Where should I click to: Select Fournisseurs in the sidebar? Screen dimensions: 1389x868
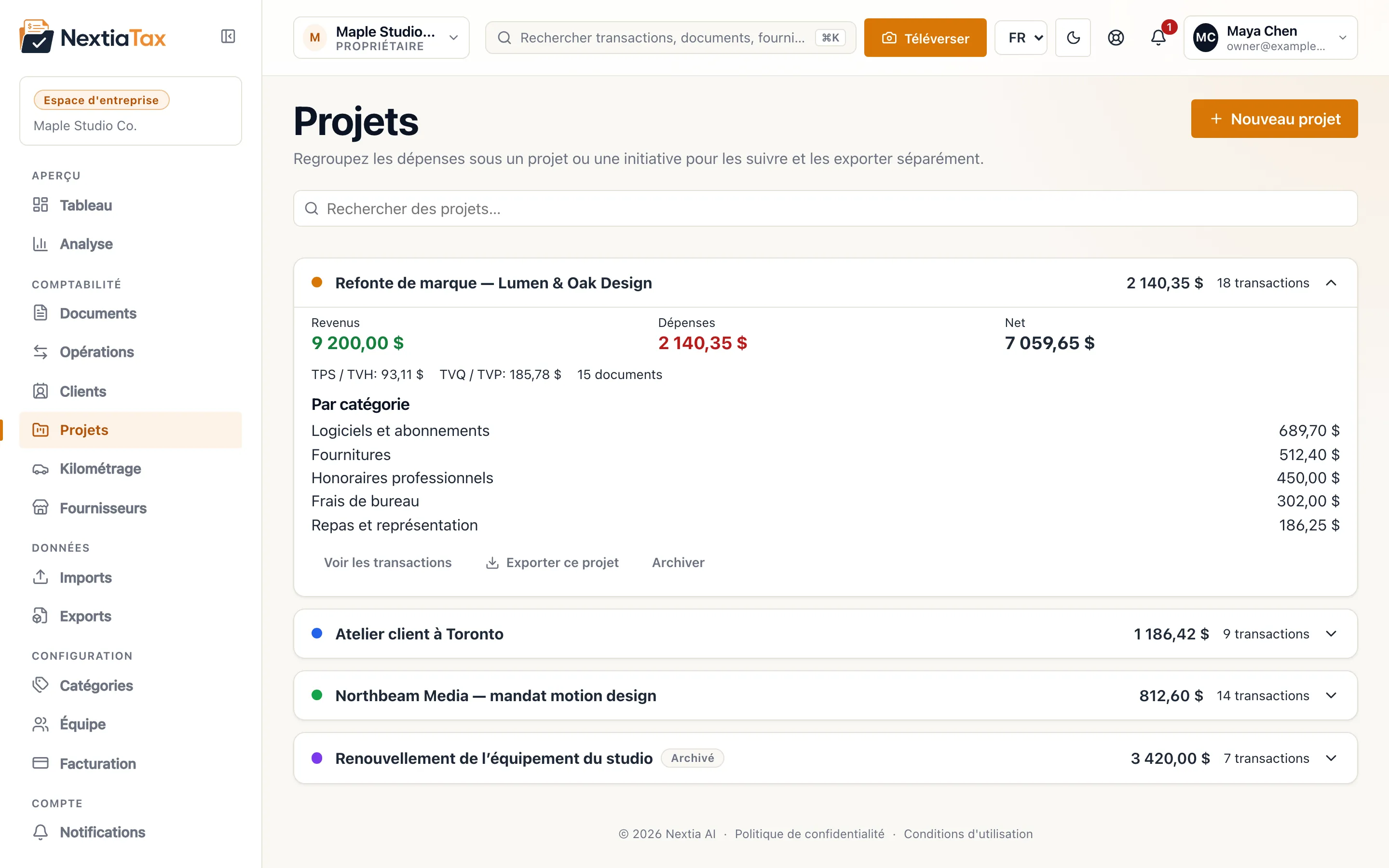click(x=130, y=508)
